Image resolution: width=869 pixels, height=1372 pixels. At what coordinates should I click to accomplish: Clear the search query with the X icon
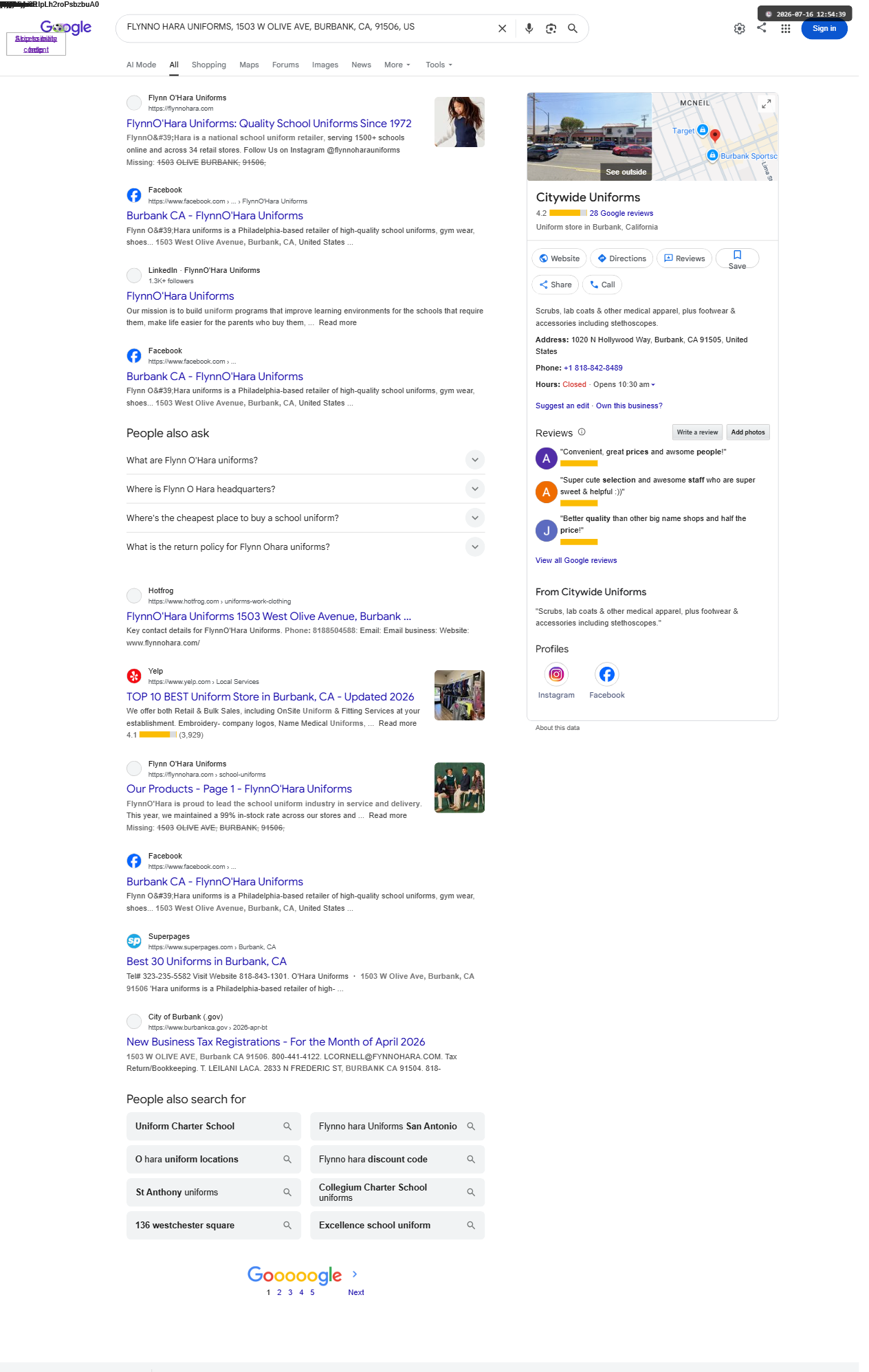502,28
